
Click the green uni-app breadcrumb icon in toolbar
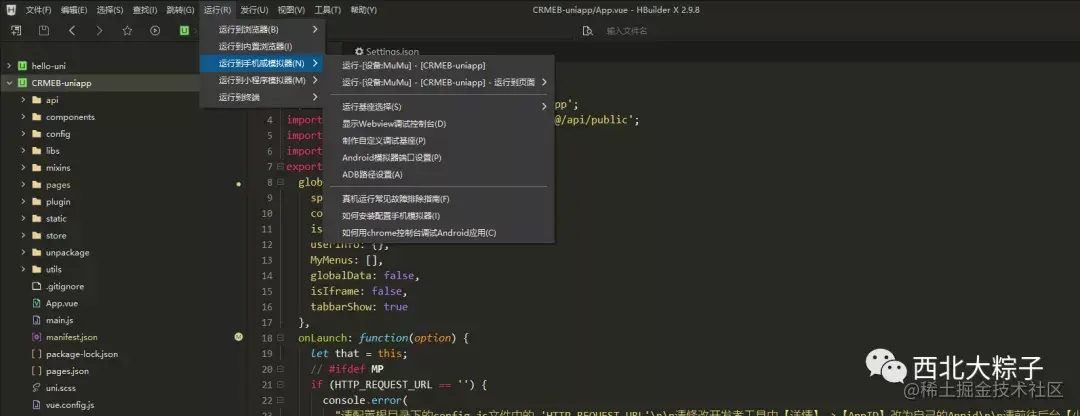tap(185, 30)
